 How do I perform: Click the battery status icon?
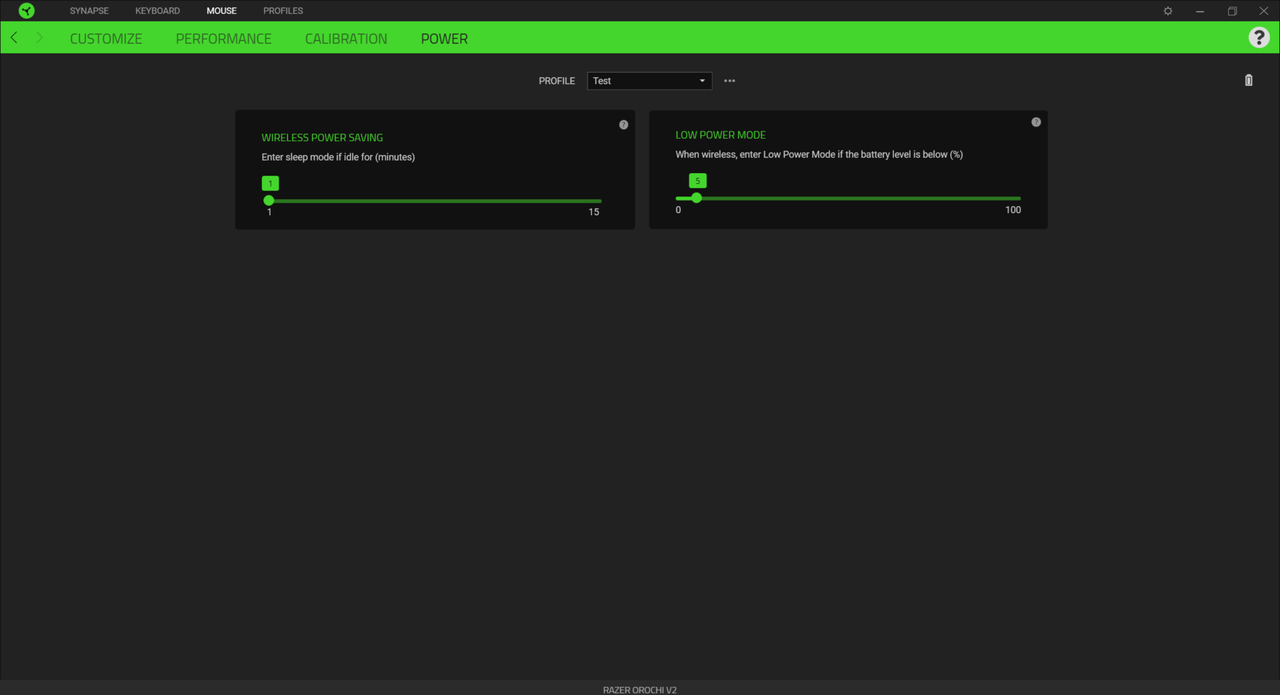(1248, 80)
